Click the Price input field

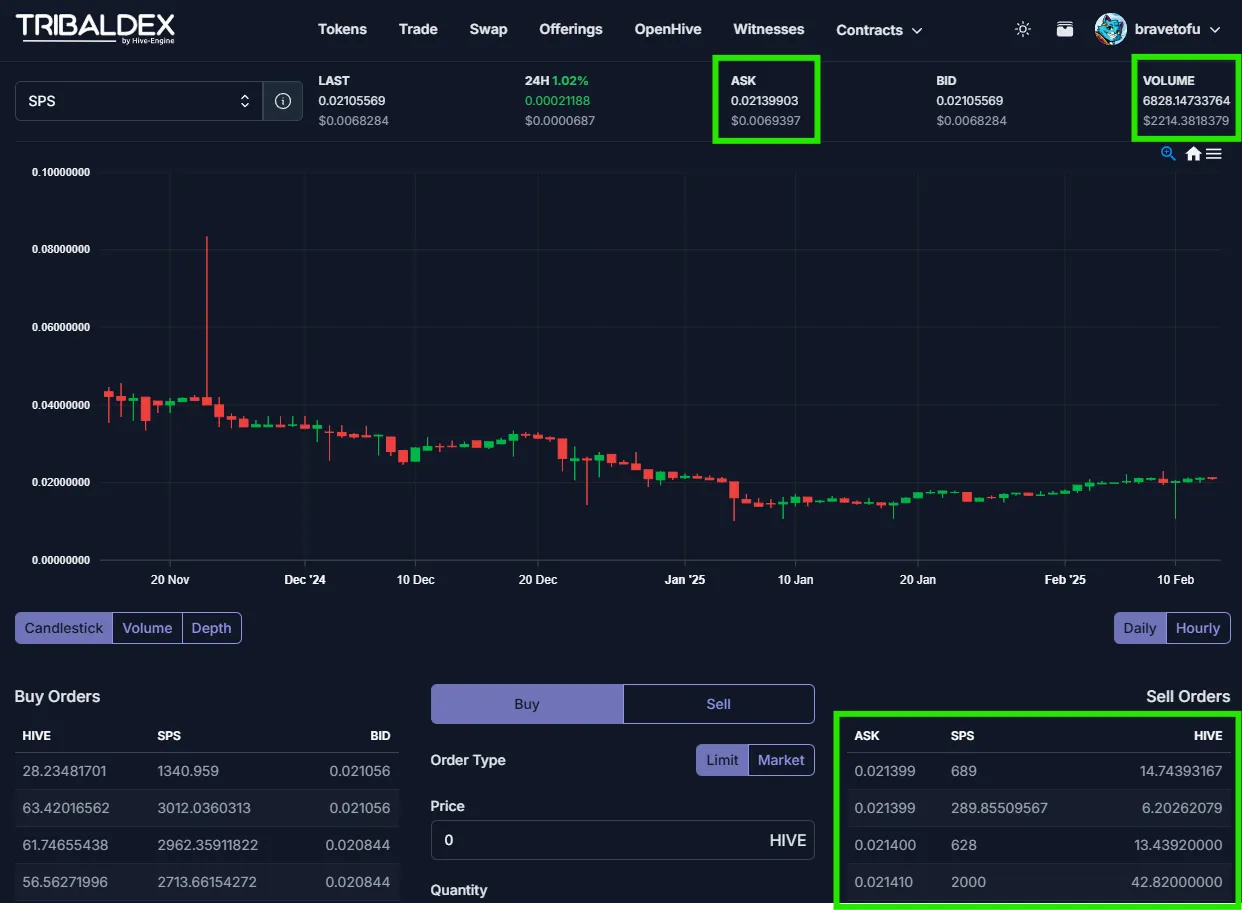(x=622, y=840)
